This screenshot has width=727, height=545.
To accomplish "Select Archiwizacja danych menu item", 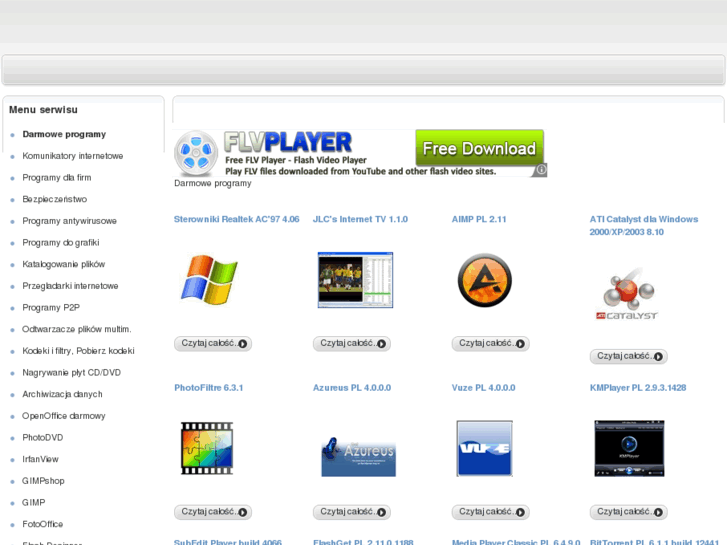I will coord(62,394).
